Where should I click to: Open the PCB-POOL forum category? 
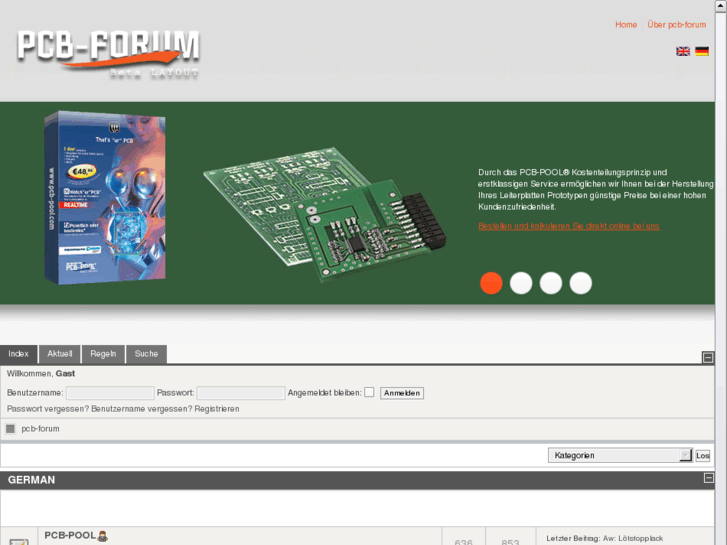pos(70,536)
